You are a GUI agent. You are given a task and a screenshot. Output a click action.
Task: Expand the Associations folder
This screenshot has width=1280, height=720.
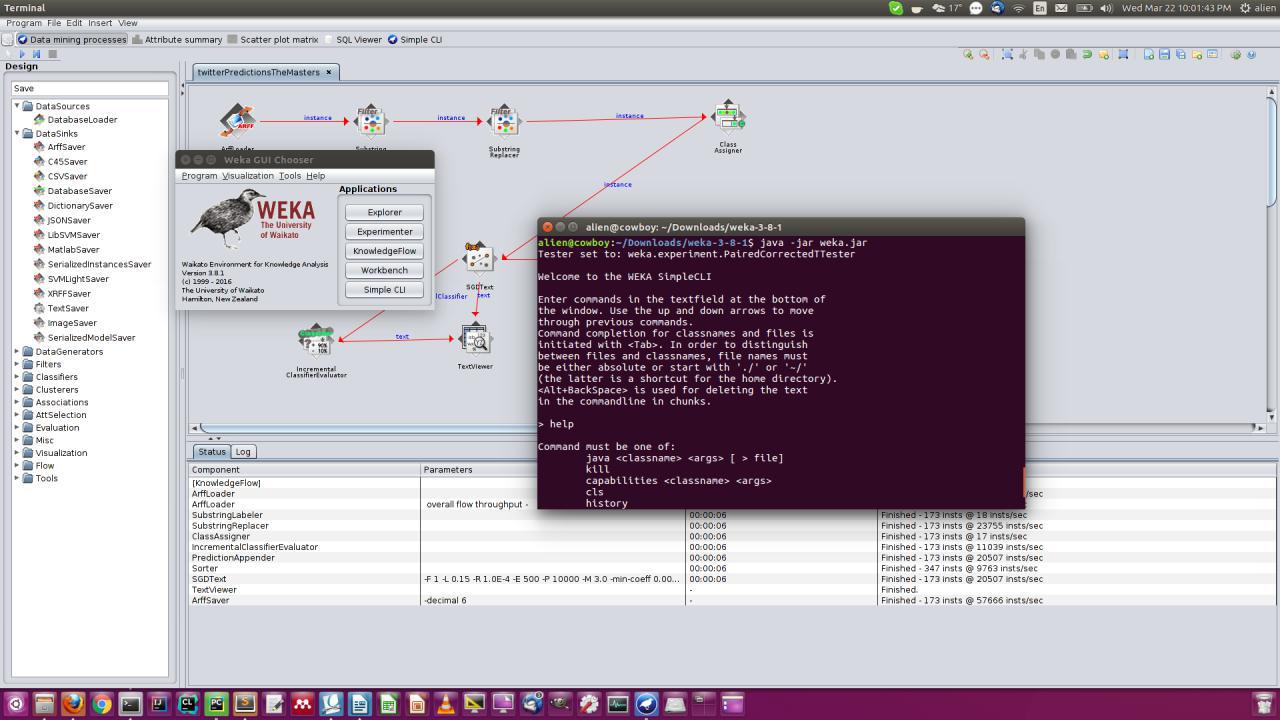(17, 402)
